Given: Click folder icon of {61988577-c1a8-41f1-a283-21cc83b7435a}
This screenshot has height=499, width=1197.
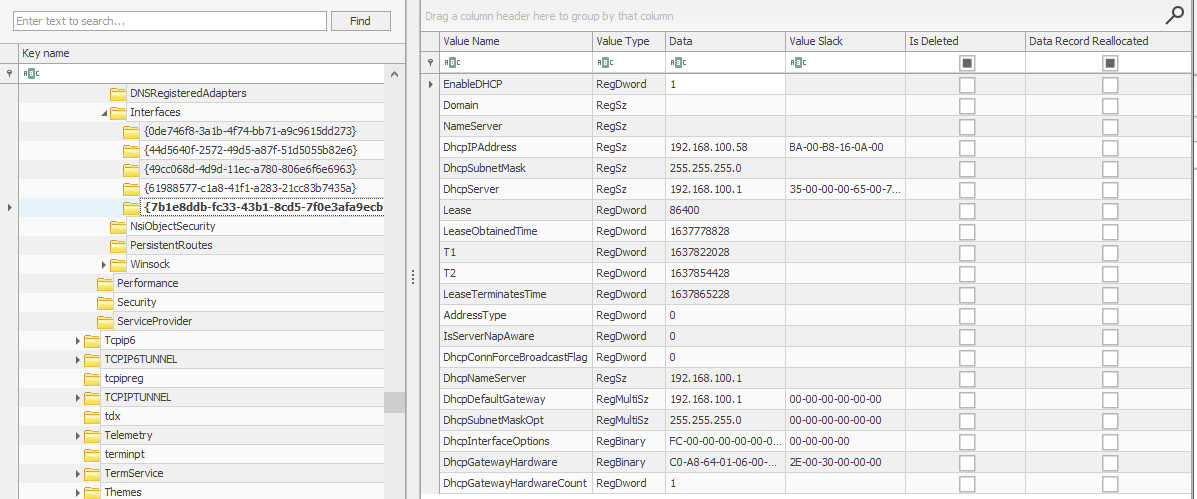Looking at the screenshot, I should (x=131, y=188).
